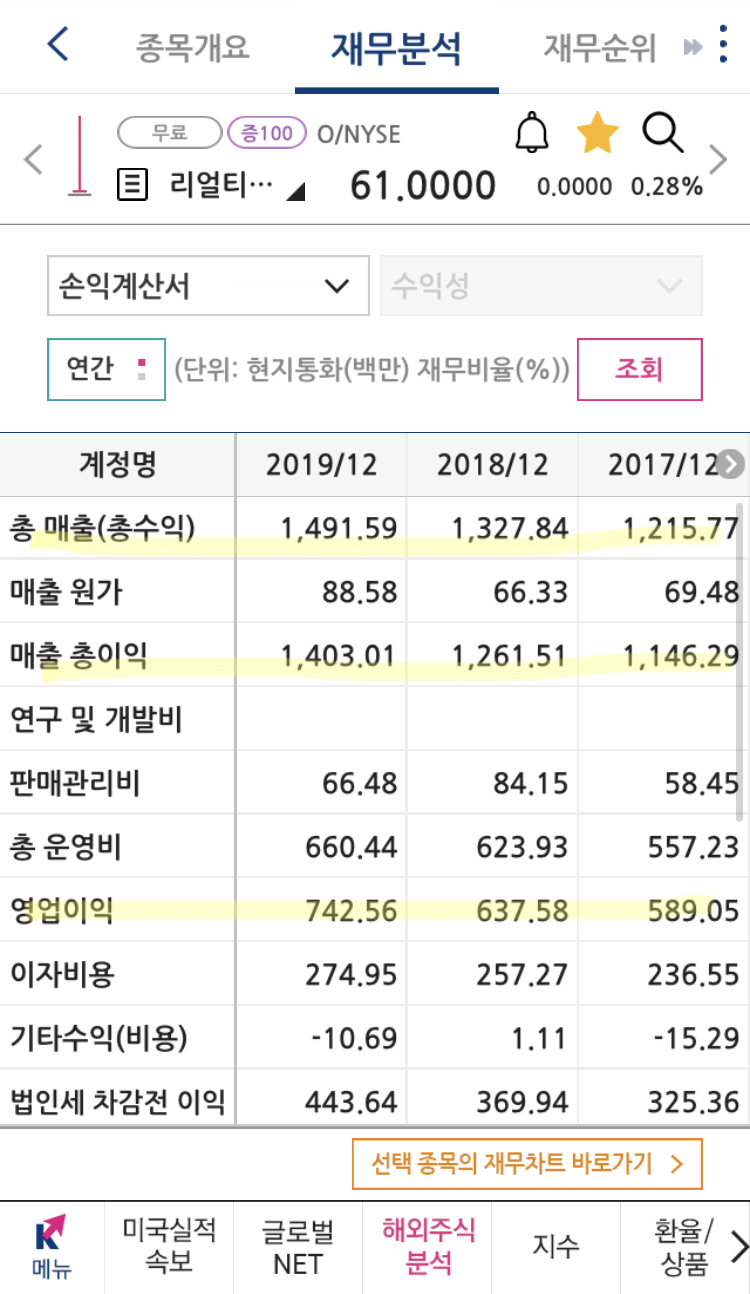Click the 1,261.51 gross profit value
Image resolution: width=750 pixels, height=1294 pixels.
click(x=509, y=656)
